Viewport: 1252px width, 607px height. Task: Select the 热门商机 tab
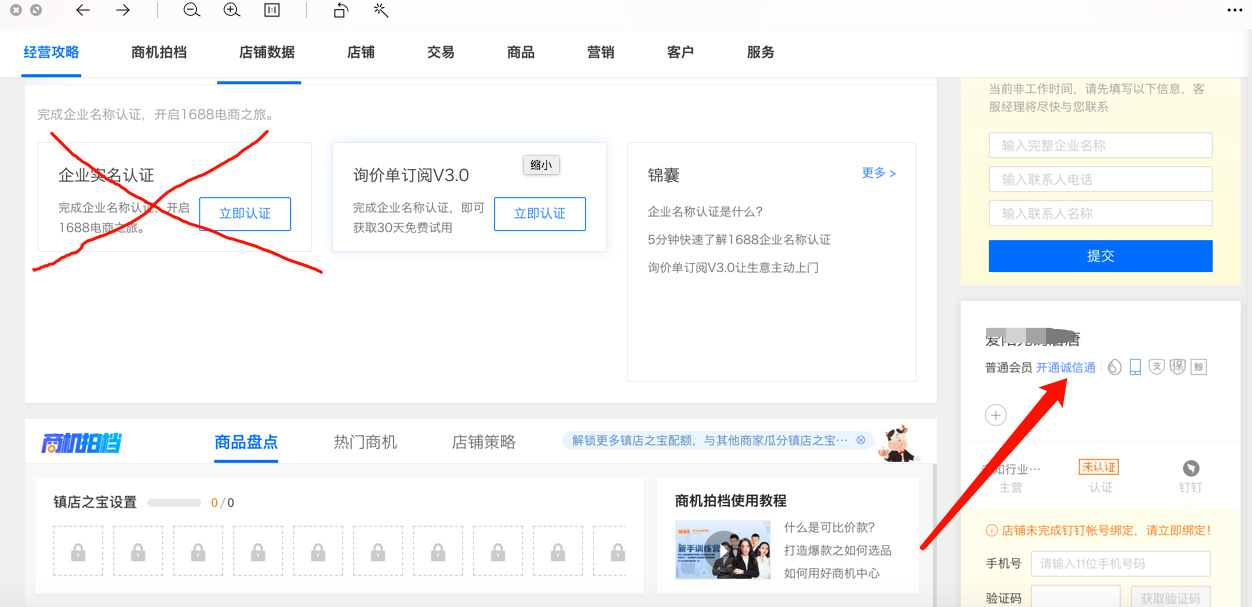[x=365, y=442]
